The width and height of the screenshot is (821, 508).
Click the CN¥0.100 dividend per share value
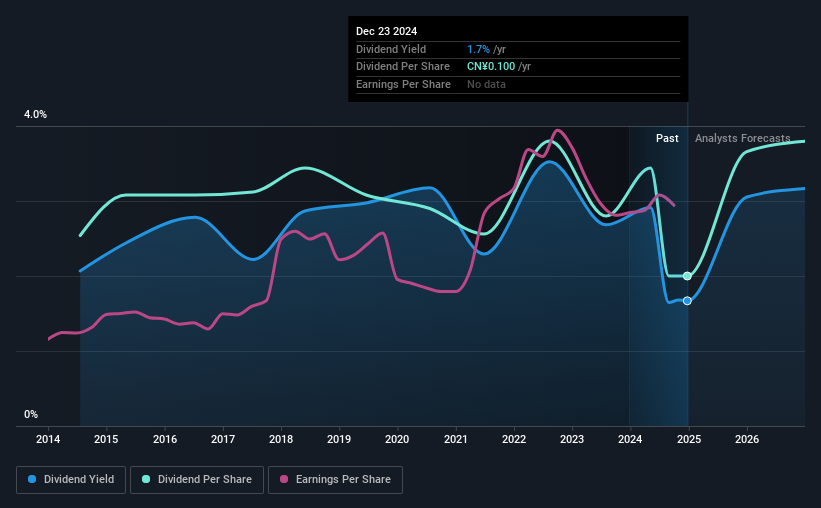(491, 67)
